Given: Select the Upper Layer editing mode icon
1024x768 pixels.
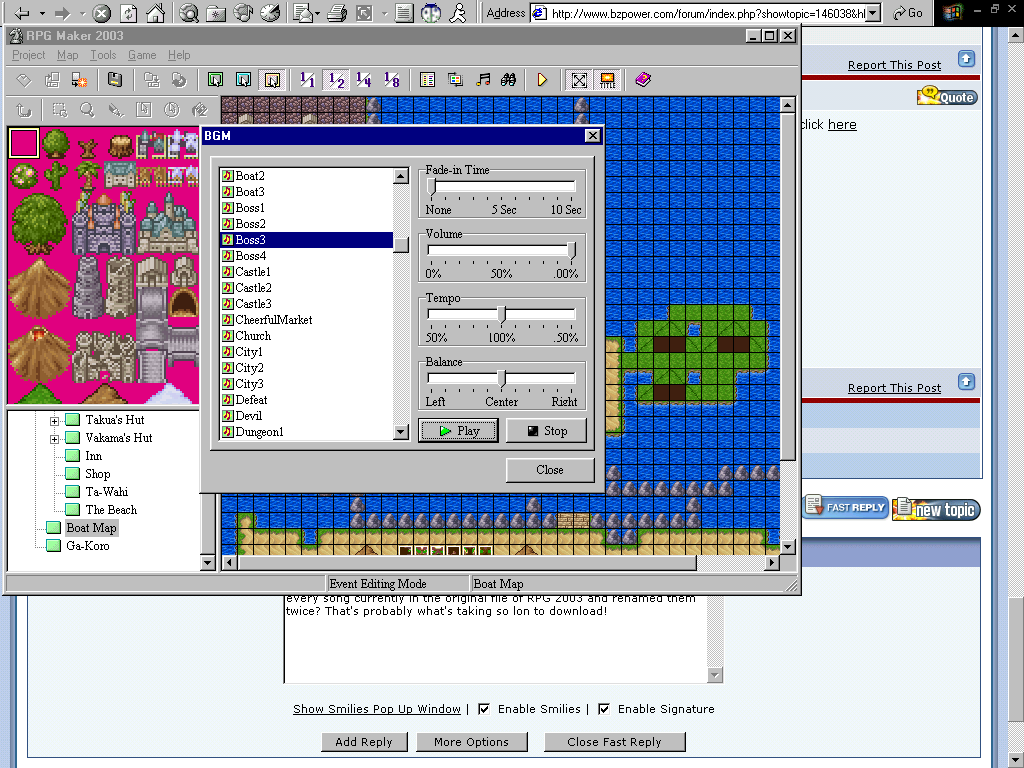Looking at the screenshot, I should pyautogui.click(x=244, y=80).
